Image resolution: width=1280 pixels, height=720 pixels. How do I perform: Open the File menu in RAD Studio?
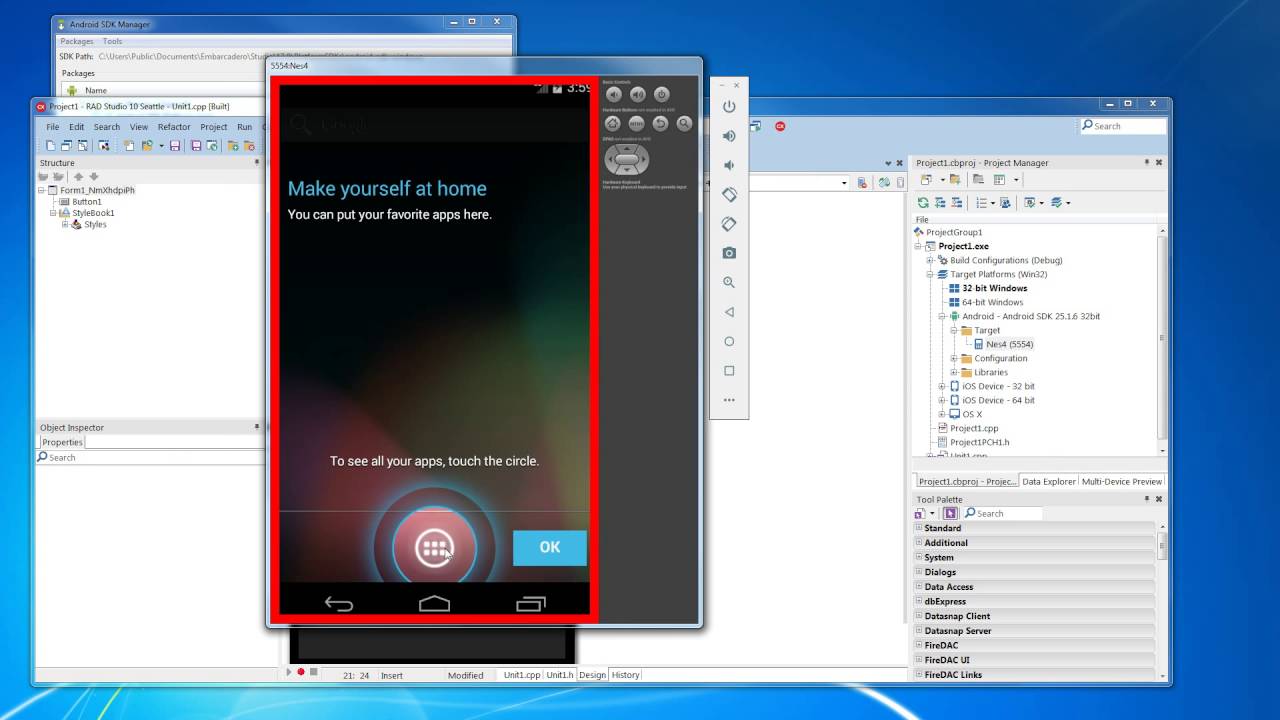coord(52,127)
